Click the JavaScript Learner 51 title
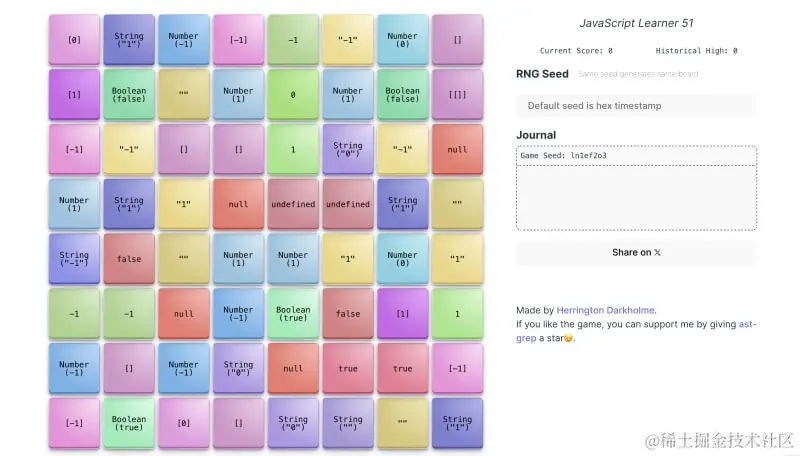The width and height of the screenshot is (800, 456). coord(636,23)
